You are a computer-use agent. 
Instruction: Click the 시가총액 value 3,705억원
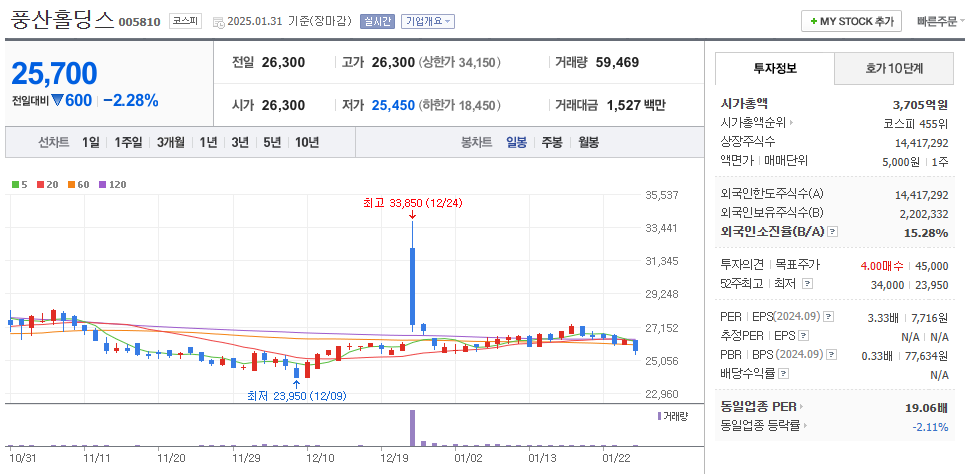click(920, 104)
